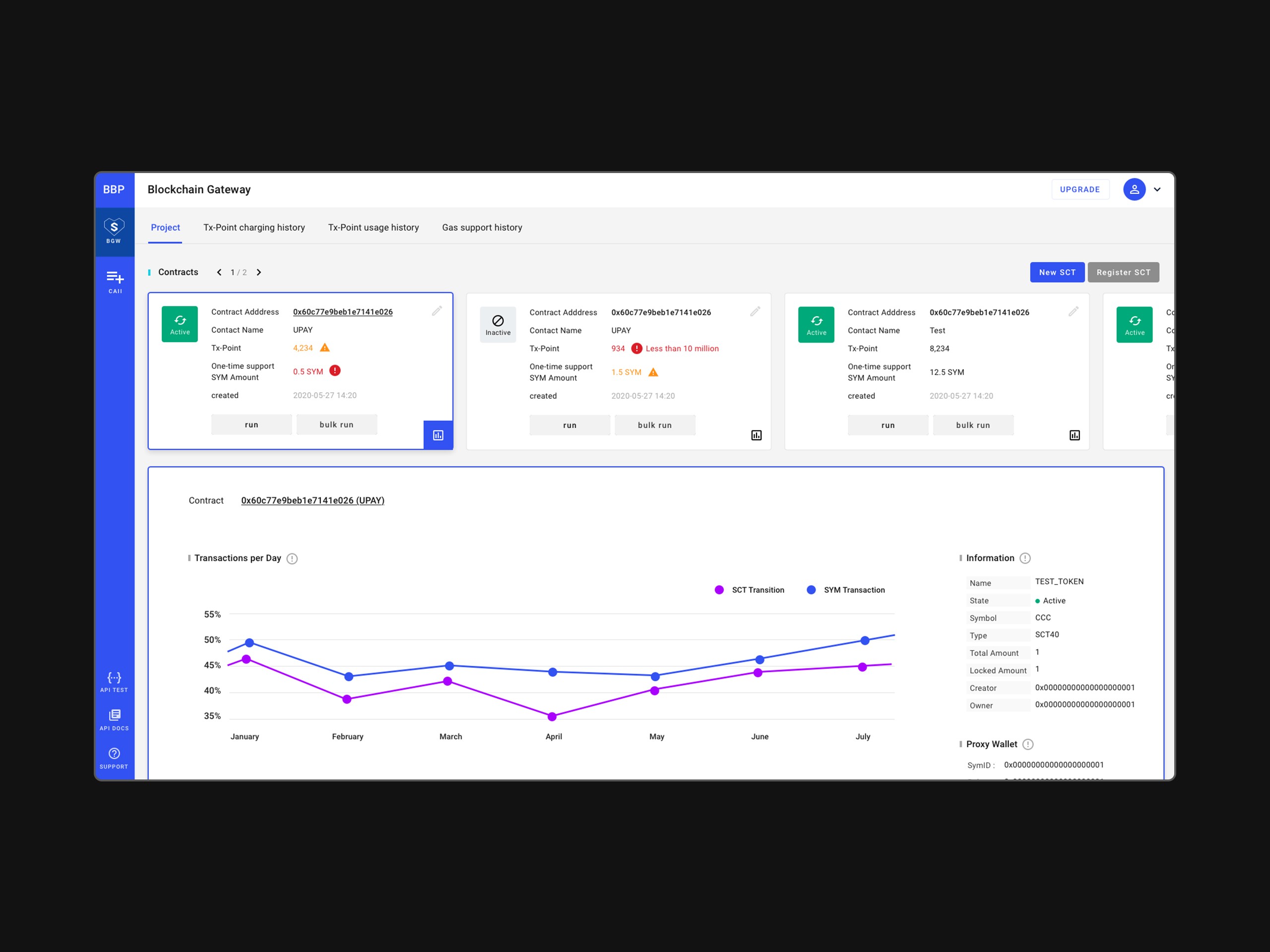Show chart for the Inactive UPAY contract
1270x952 pixels.
756,435
